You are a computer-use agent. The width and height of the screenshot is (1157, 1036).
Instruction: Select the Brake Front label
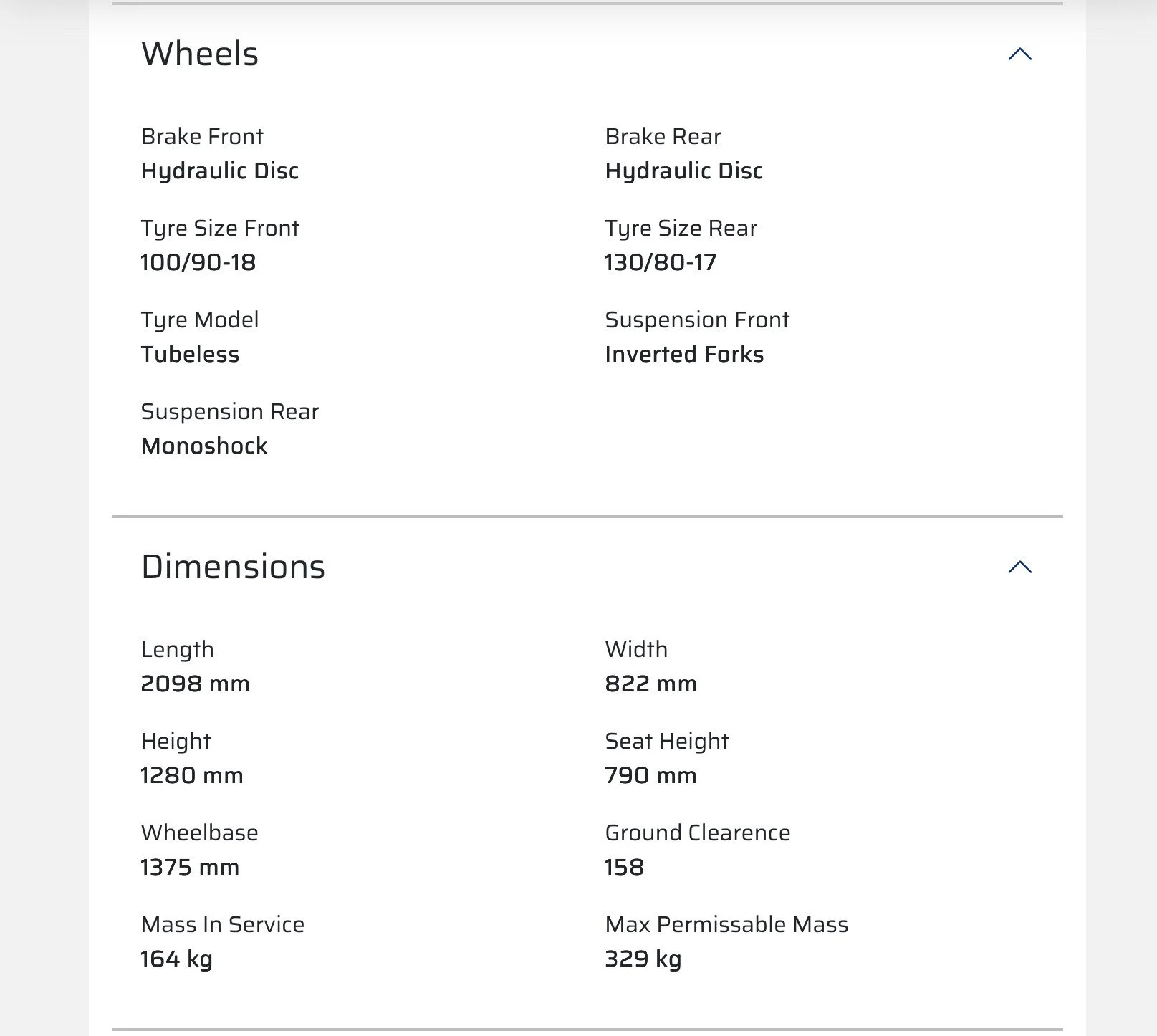click(x=202, y=136)
